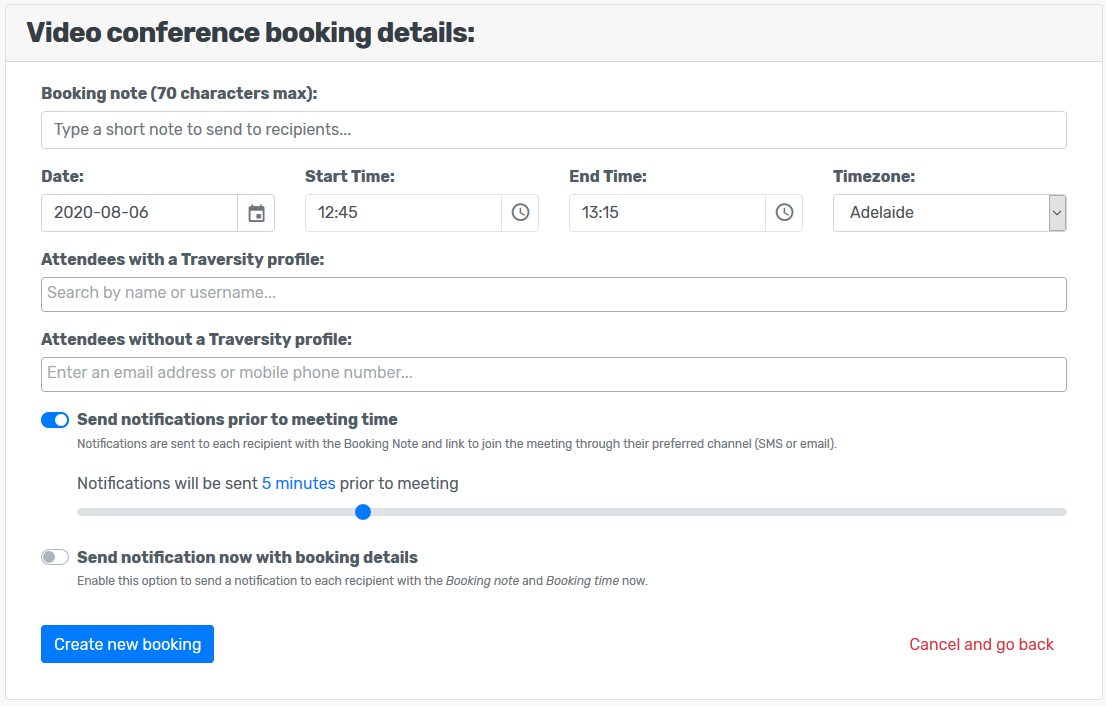Open the date picker calendar icon

tap(256, 213)
